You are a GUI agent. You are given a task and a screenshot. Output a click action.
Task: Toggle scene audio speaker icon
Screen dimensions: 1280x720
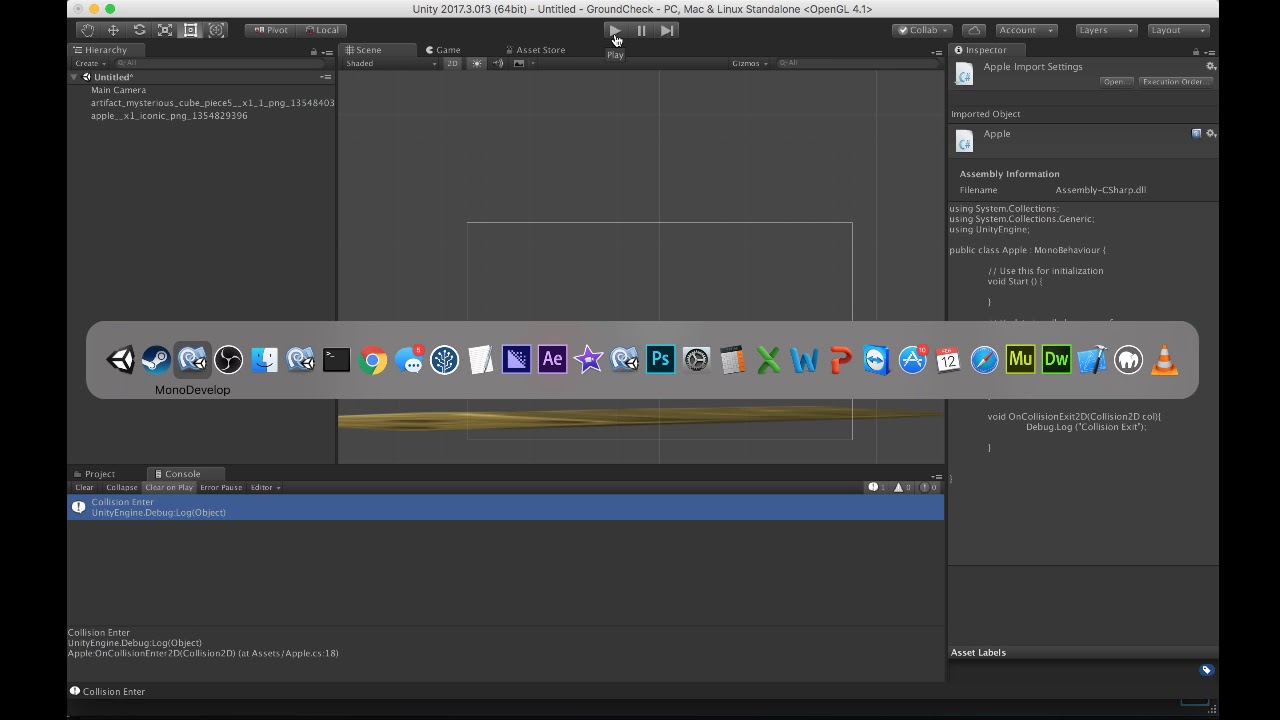coord(497,63)
